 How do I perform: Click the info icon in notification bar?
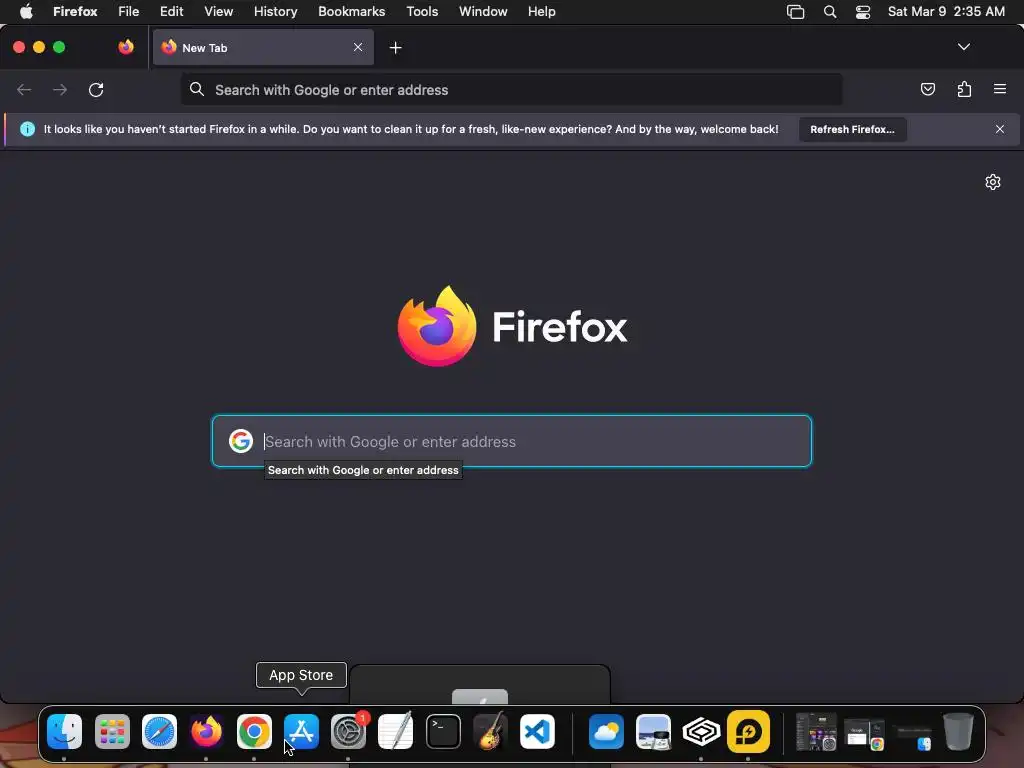[27, 129]
